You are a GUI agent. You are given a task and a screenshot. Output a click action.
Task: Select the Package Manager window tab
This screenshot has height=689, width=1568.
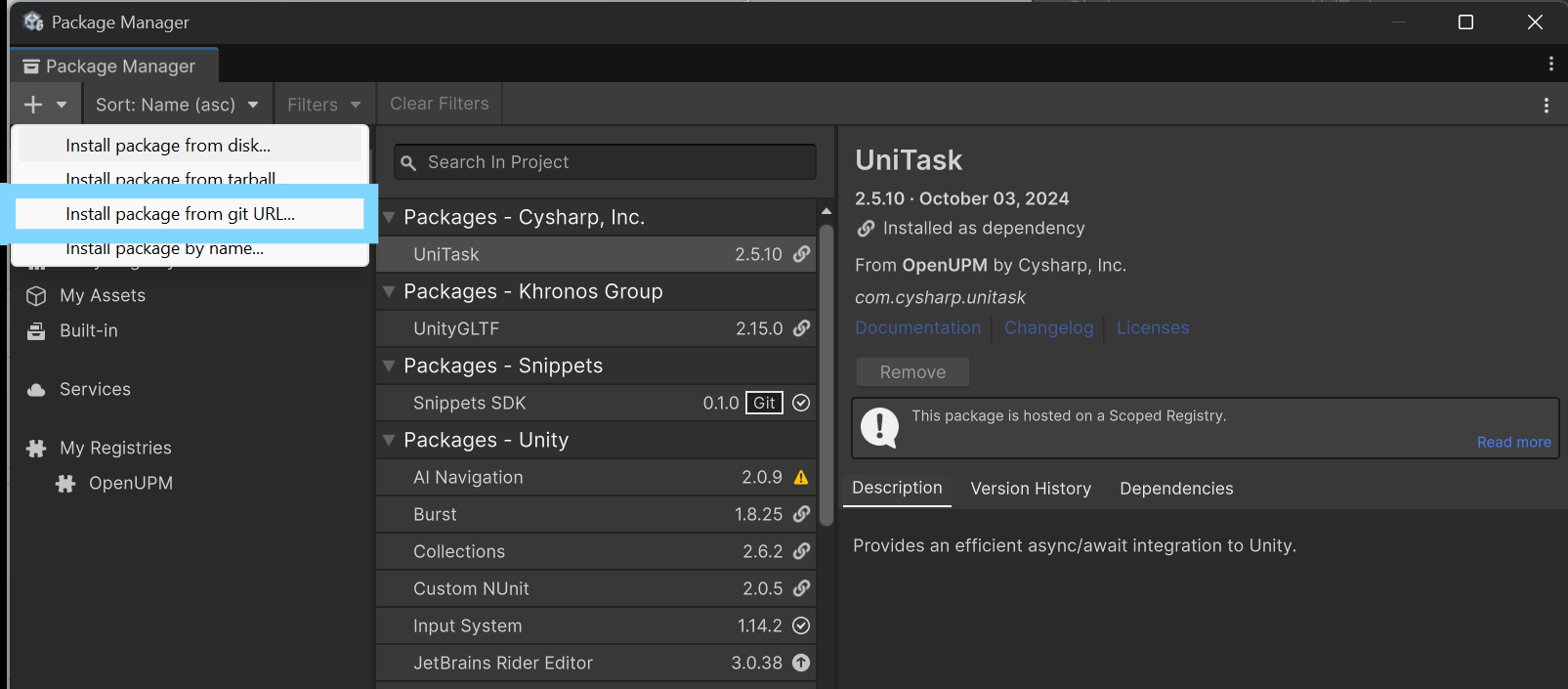click(x=114, y=65)
